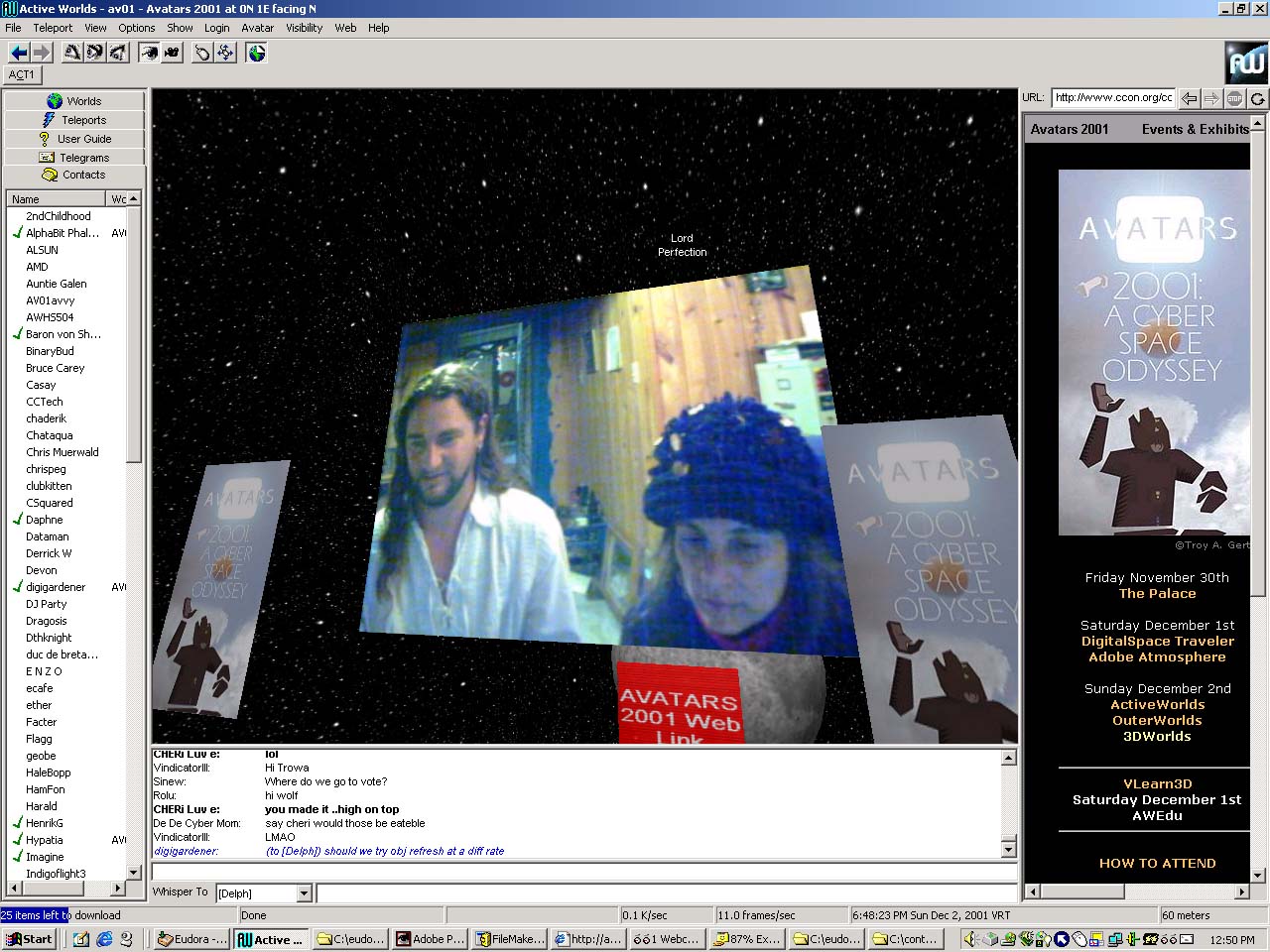The width and height of the screenshot is (1270, 952).
Task: Go back in web panel using left arrow
Action: (1189, 98)
